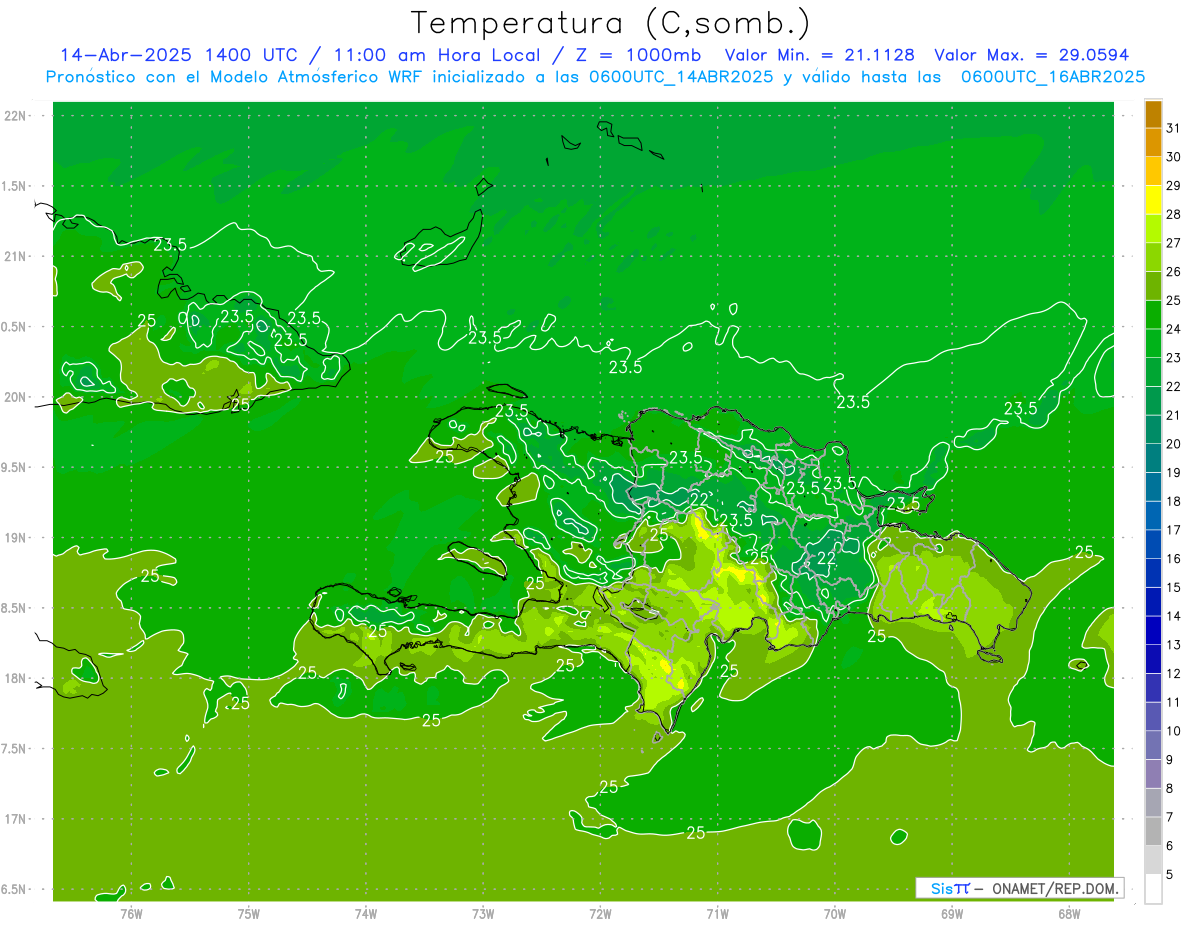1200x927 pixels.
Task: Click the blue colorbar band between 15 and 16
Action: (x=1153, y=573)
